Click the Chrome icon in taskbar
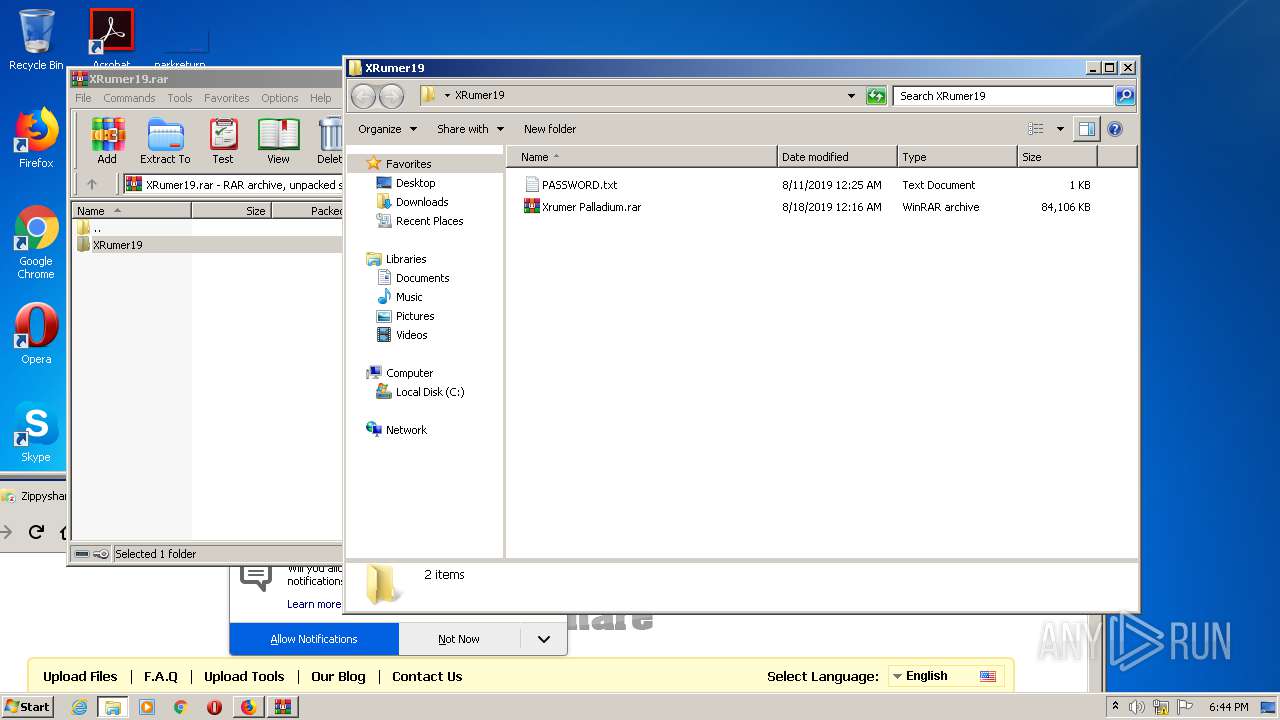The image size is (1280, 720). pyautogui.click(x=181, y=707)
